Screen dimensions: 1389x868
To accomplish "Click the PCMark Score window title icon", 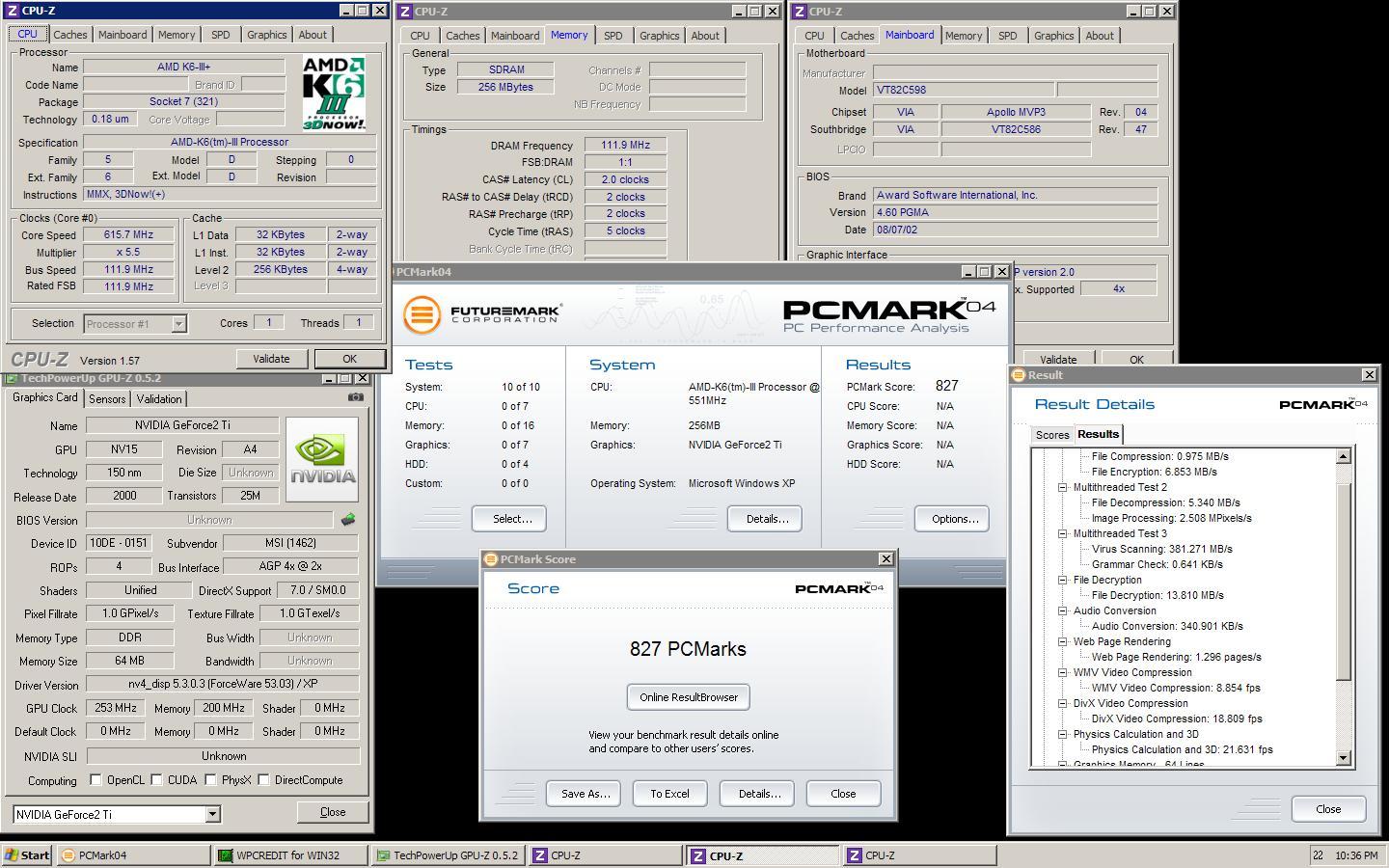I will tap(491, 559).
